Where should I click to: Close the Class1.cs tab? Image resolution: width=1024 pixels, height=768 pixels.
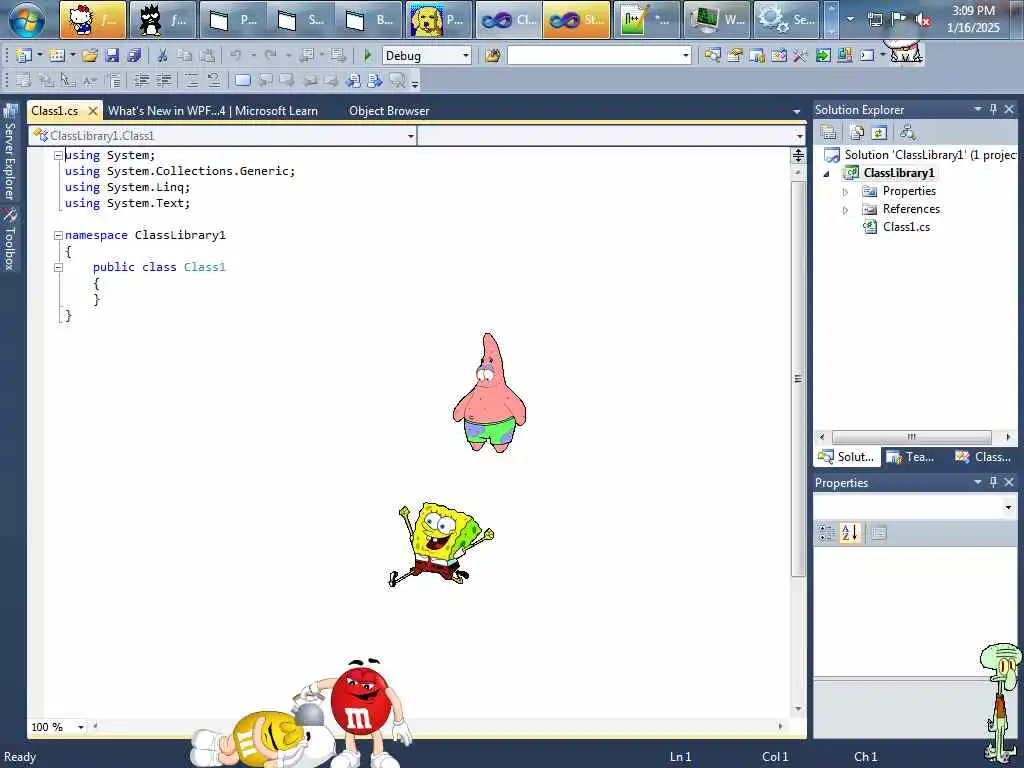point(93,111)
